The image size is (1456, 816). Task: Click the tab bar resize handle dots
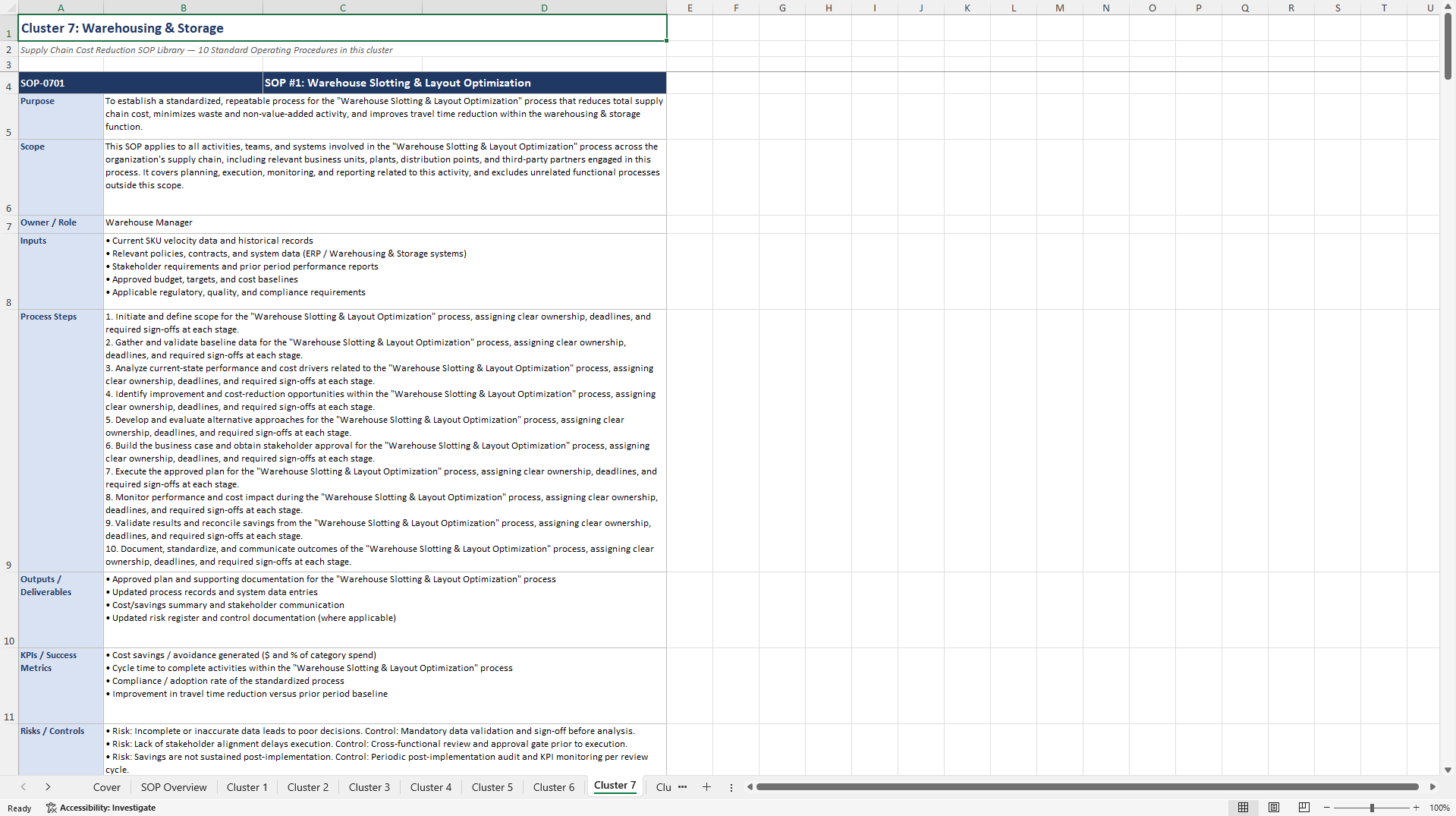[731, 787]
